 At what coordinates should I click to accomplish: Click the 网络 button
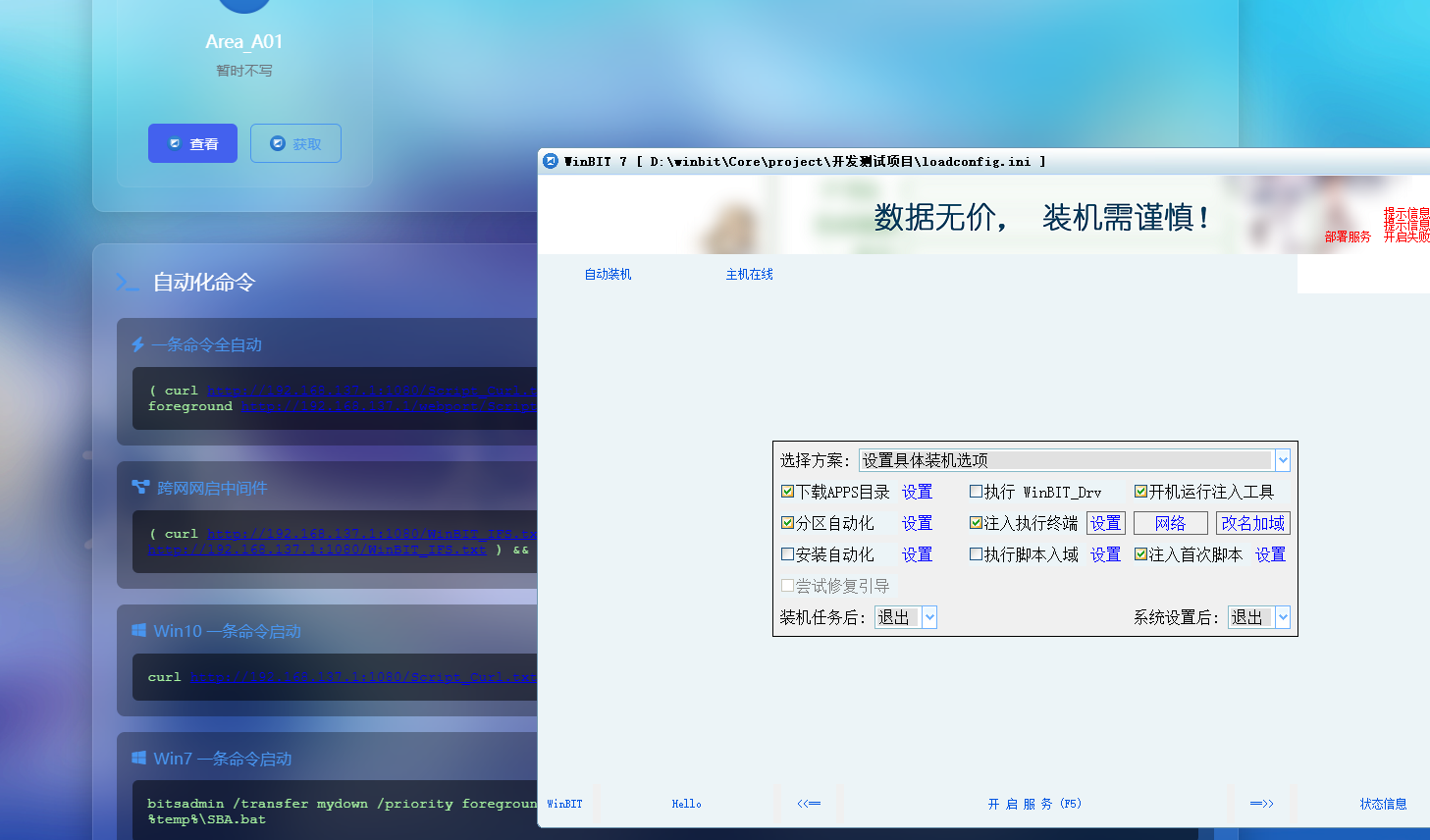pyautogui.click(x=1170, y=523)
